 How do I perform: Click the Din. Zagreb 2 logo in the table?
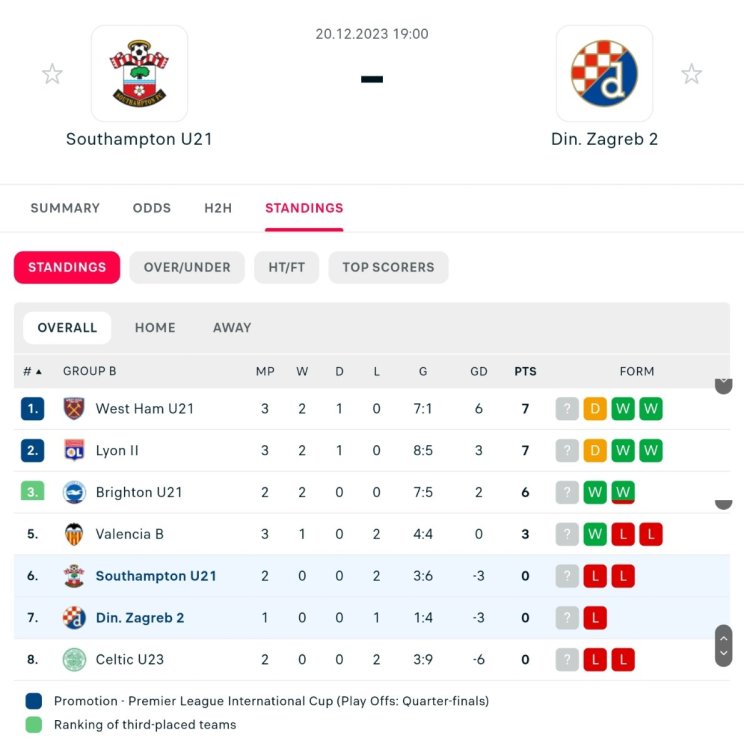[x=74, y=618]
